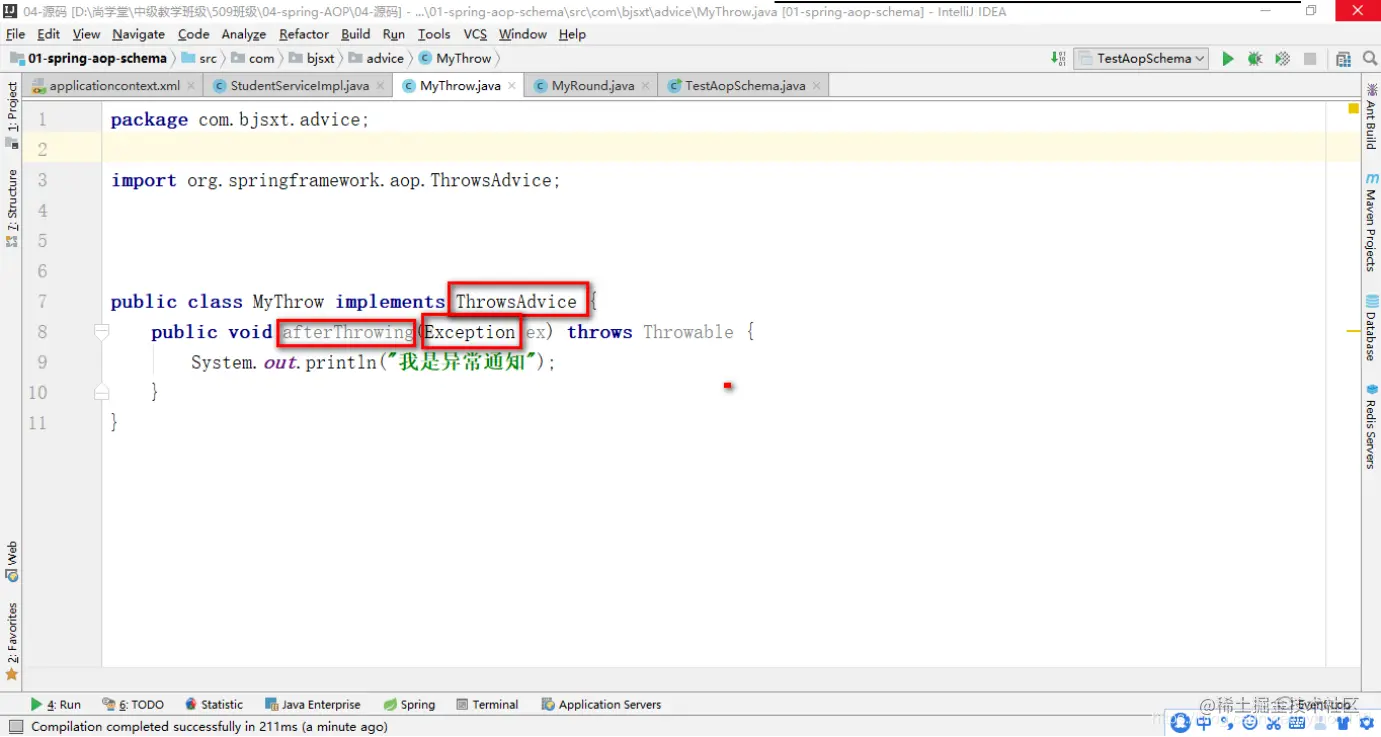Open the Tools menu
Image resolution: width=1381 pixels, height=737 pixels.
pyautogui.click(x=434, y=34)
